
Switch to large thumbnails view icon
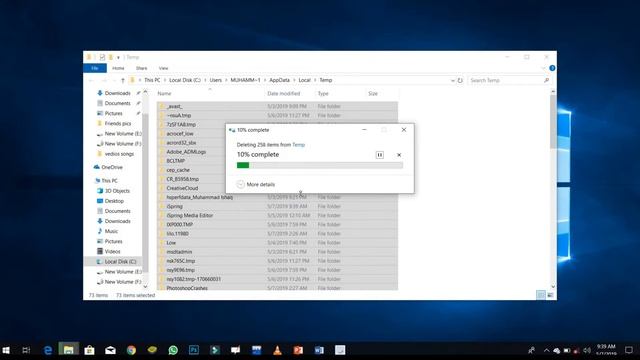(x=550, y=295)
